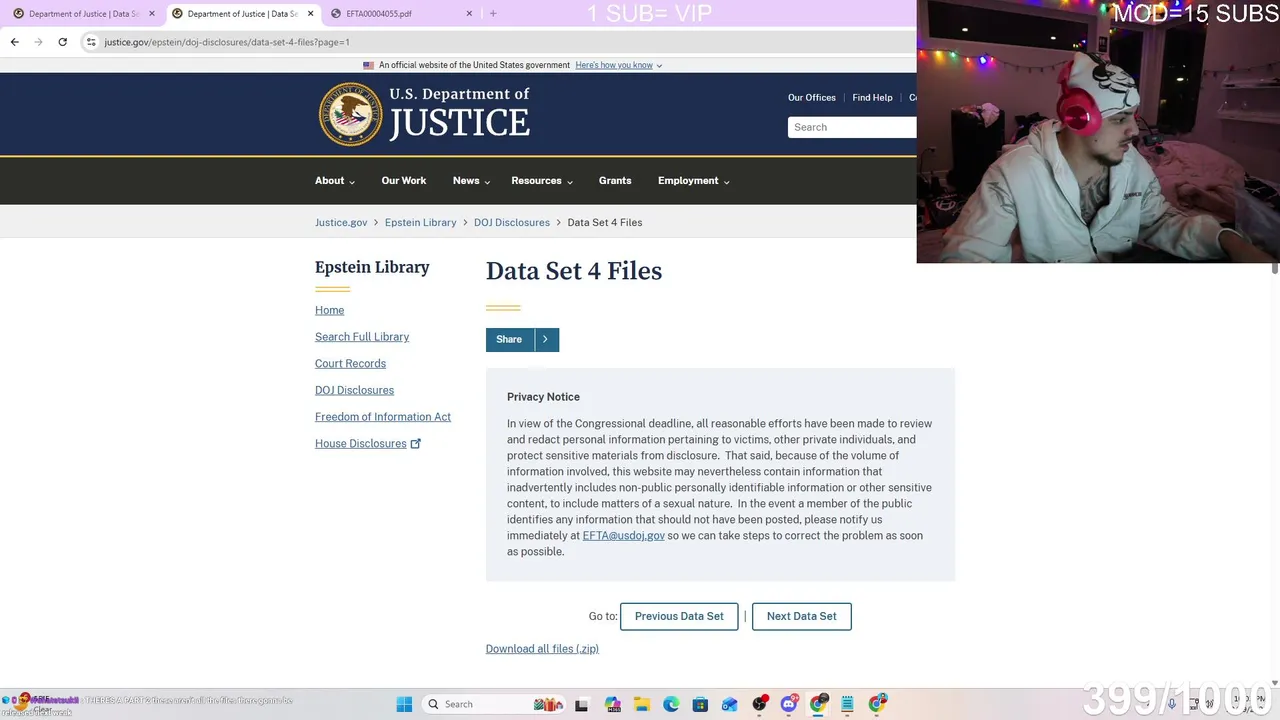The height and width of the screenshot is (720, 1280).
Task: Click the Department of Justice seal logo
Action: tap(350, 114)
